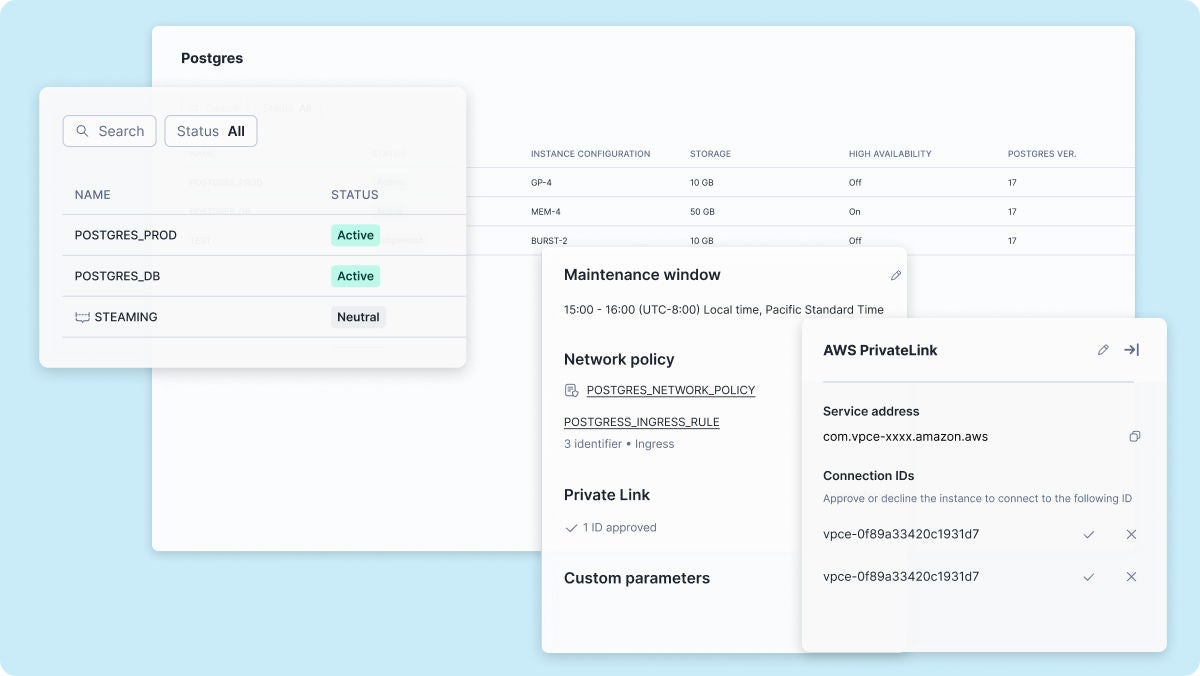Edit AWS PrivateLink using the pencil icon

[x=1103, y=350]
